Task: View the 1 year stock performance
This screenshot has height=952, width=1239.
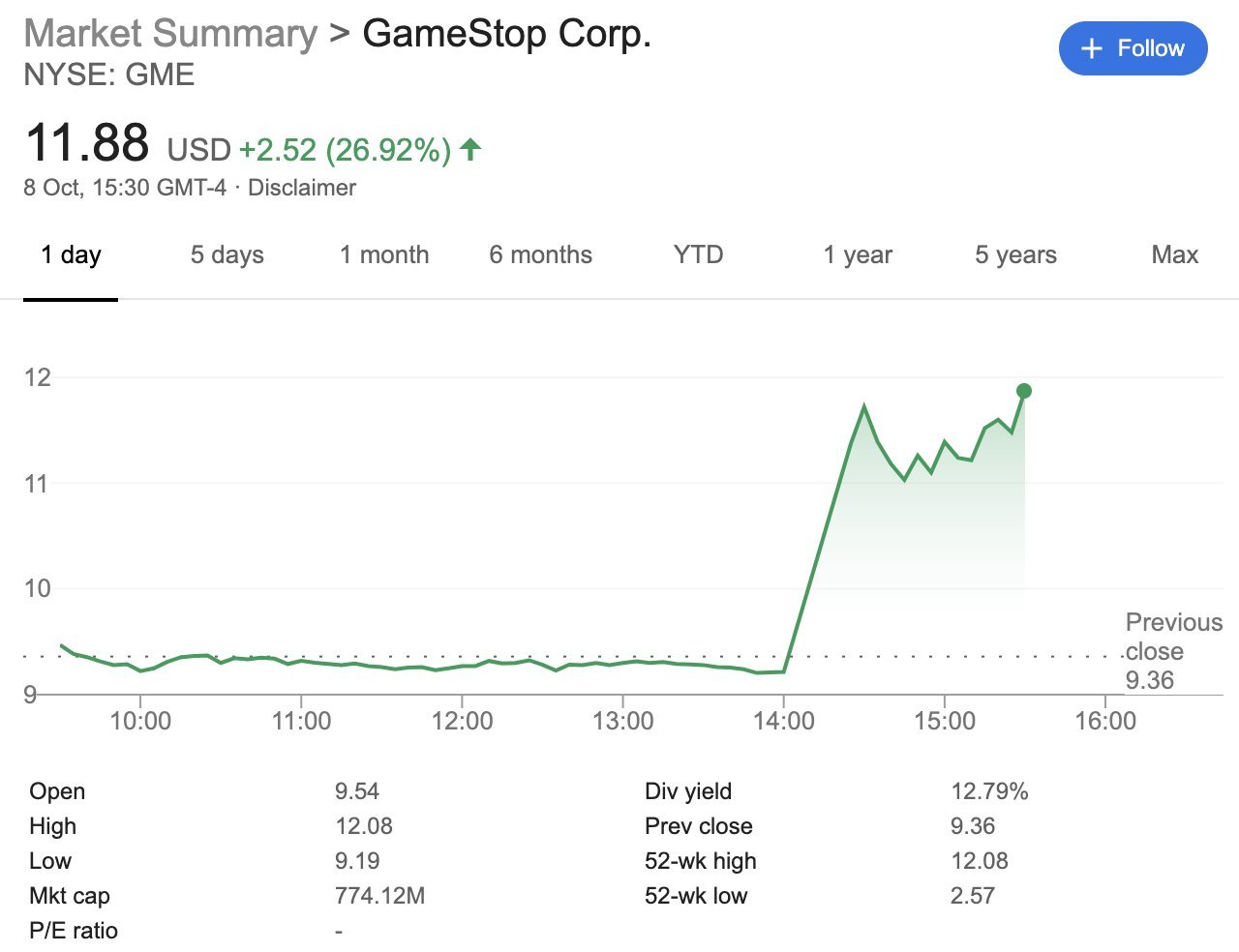Action: pyautogui.click(x=858, y=254)
